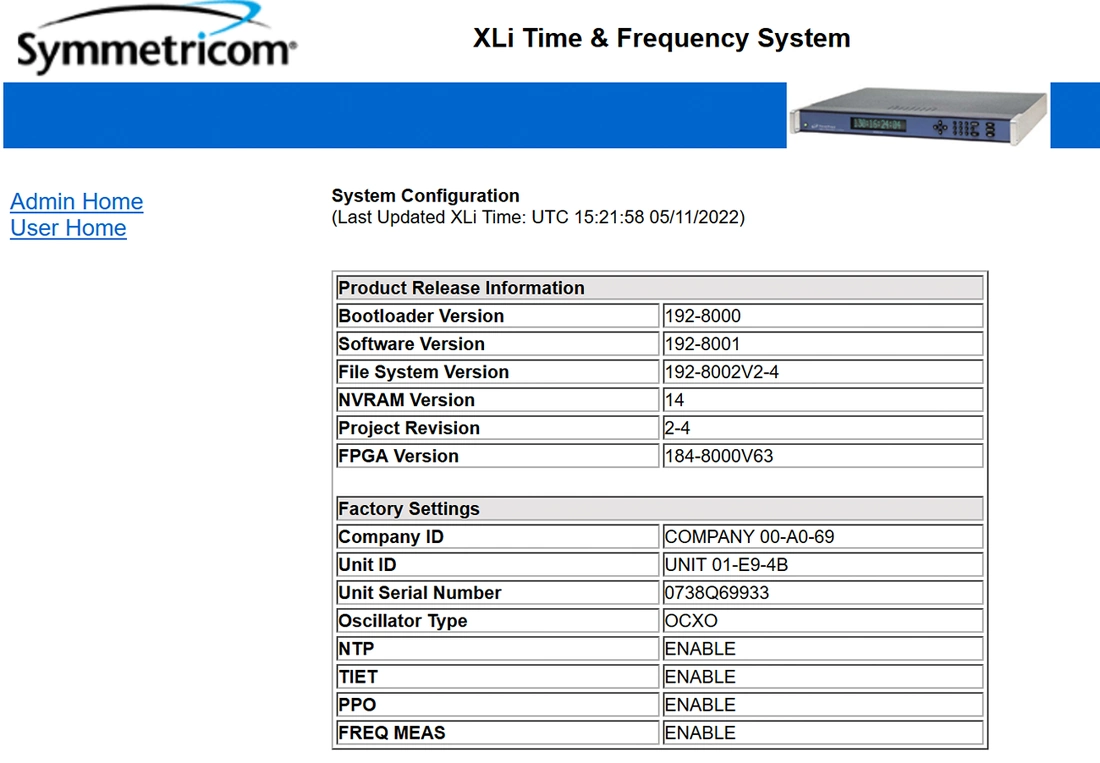Click the File System Version label
Image resolution: width=1100 pixels, height=763 pixels.
tap(423, 372)
